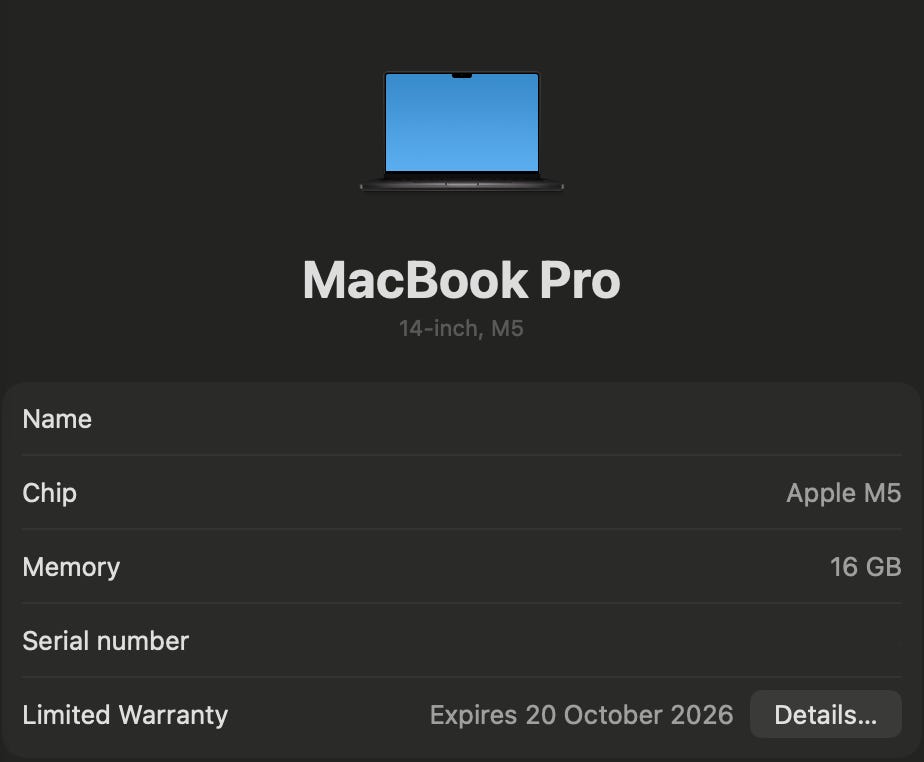Select the MacBook Pro title text
This screenshot has height=762, width=924.
coord(461,281)
